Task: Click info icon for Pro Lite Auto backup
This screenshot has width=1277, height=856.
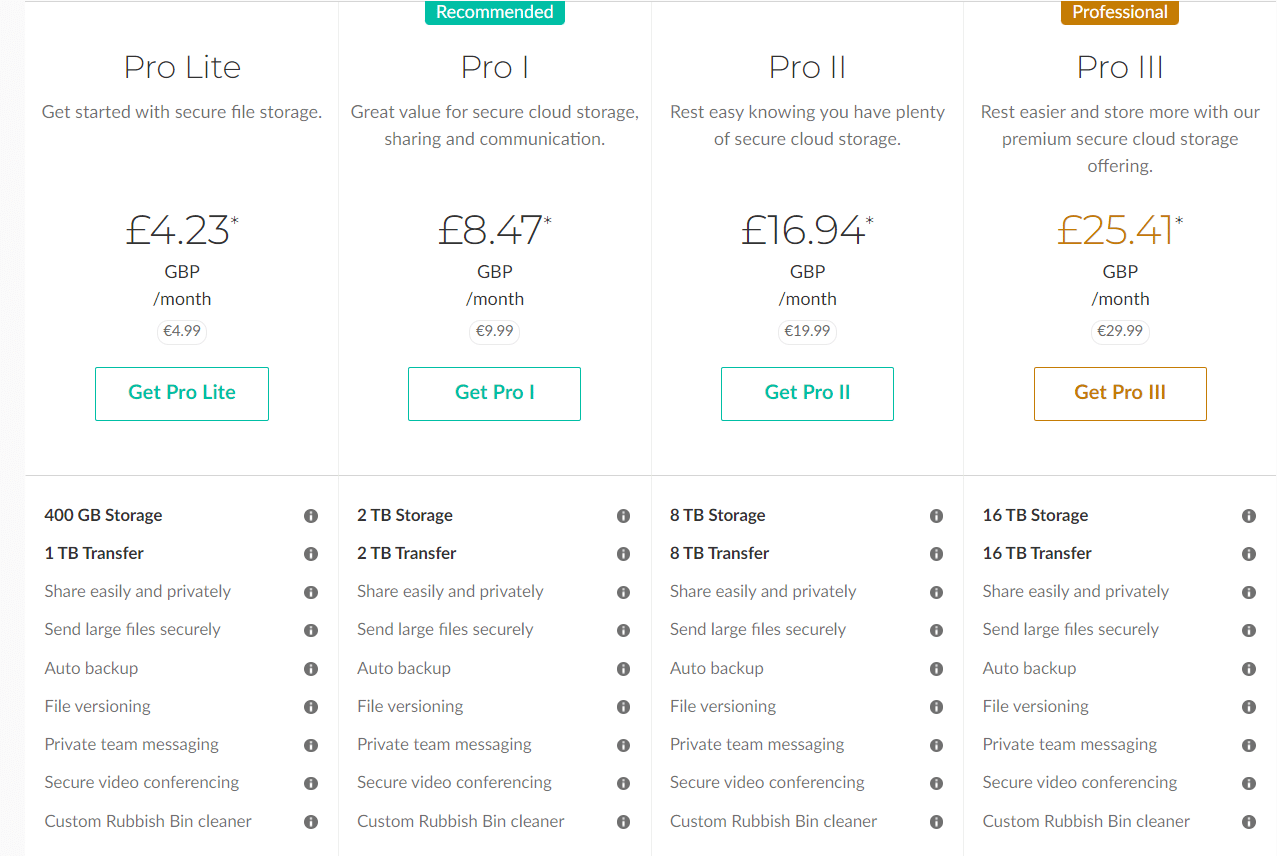Action: click(x=311, y=669)
